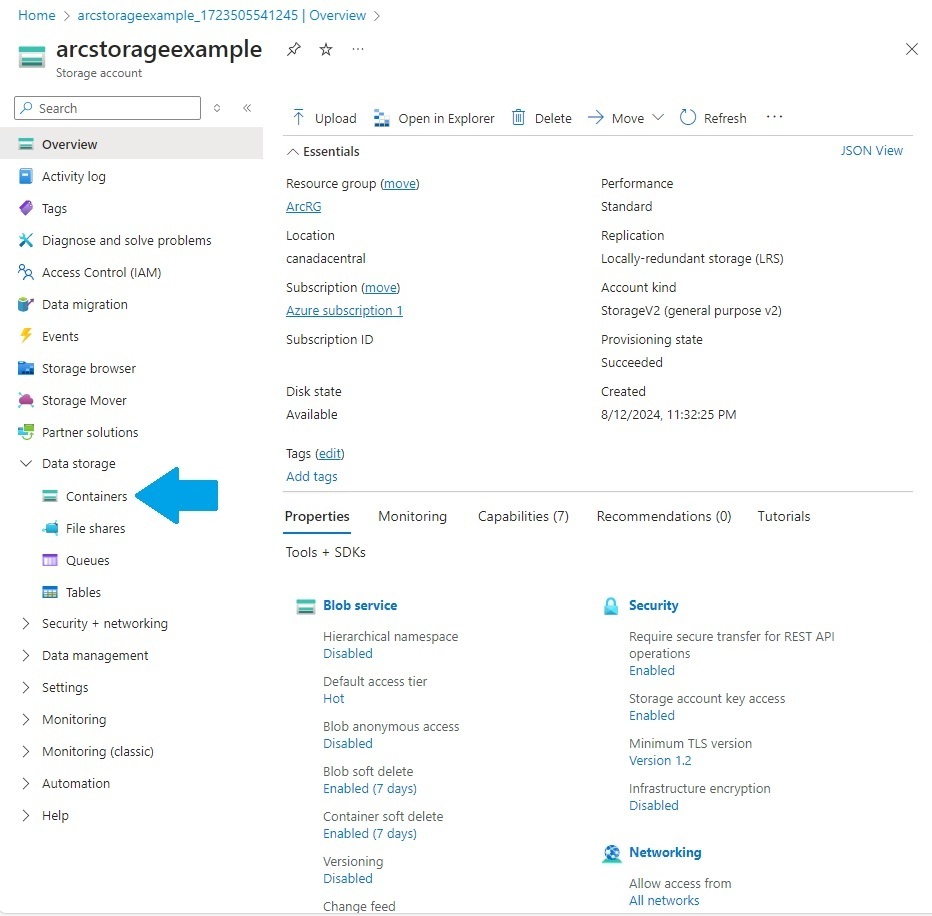Expand the Security + networking section

[26, 624]
